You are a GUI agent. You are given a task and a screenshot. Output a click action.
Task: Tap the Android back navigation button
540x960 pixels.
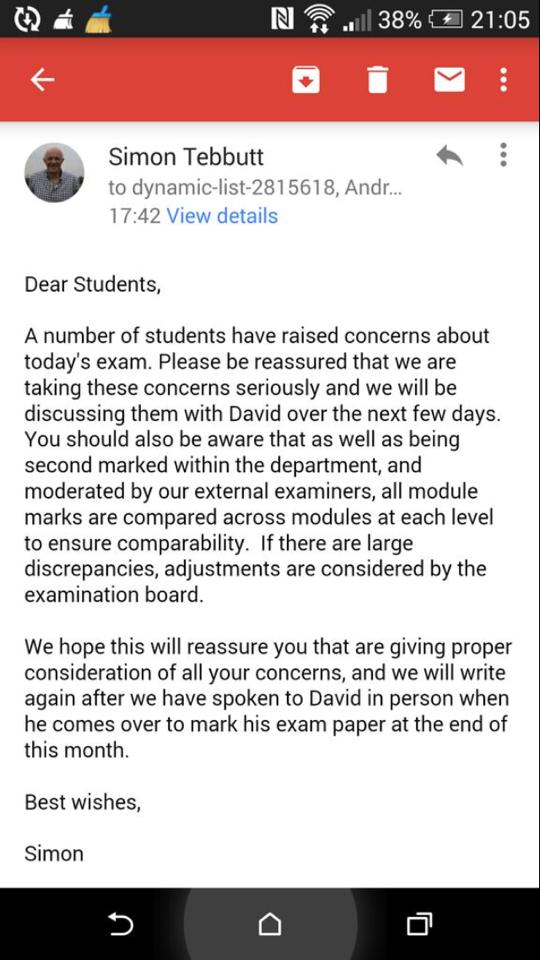tap(121, 923)
